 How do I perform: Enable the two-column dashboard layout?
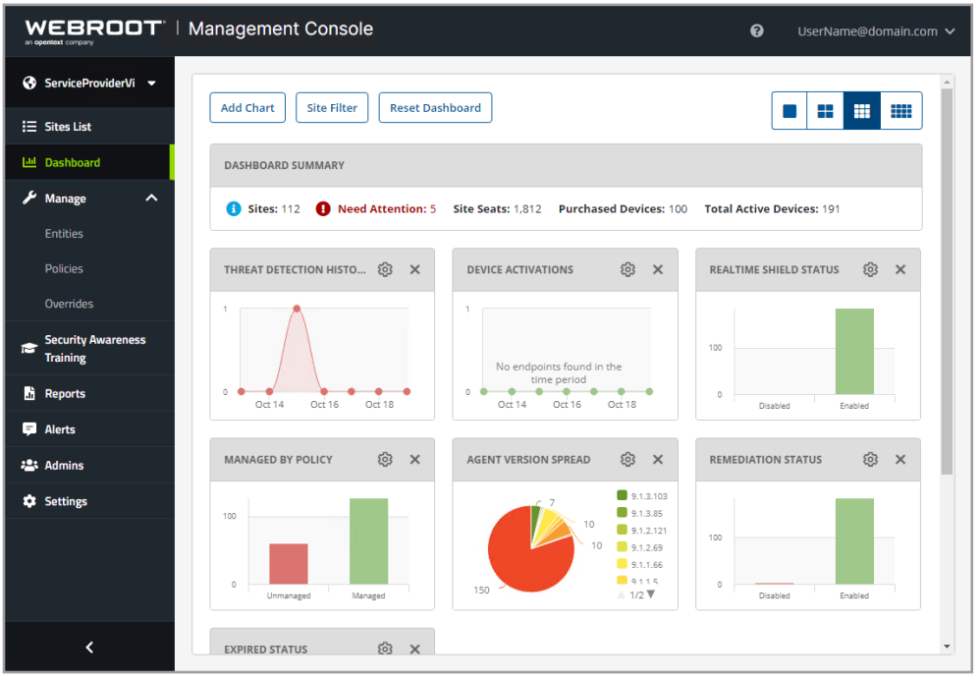(x=825, y=110)
